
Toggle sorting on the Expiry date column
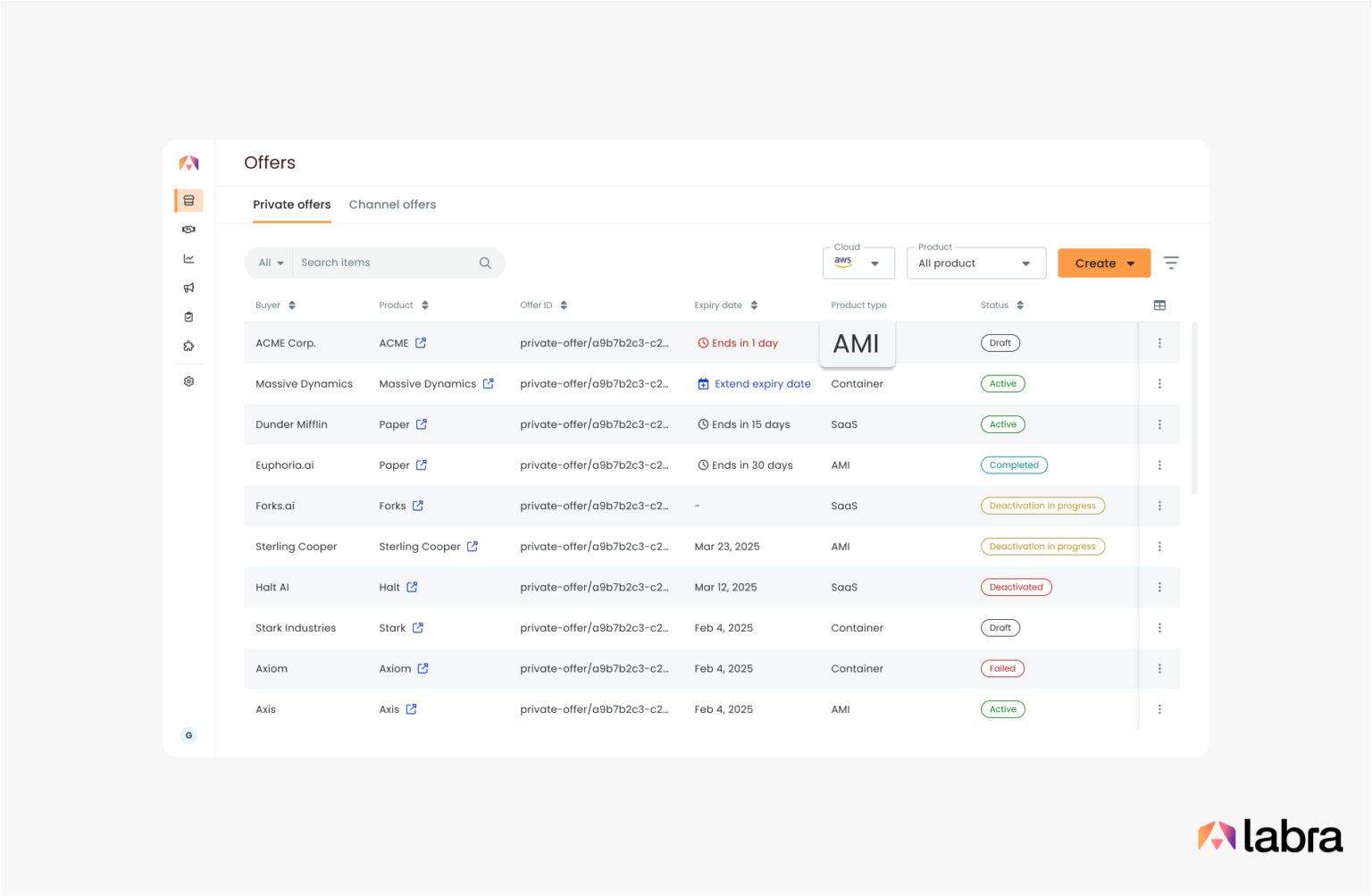click(x=754, y=305)
